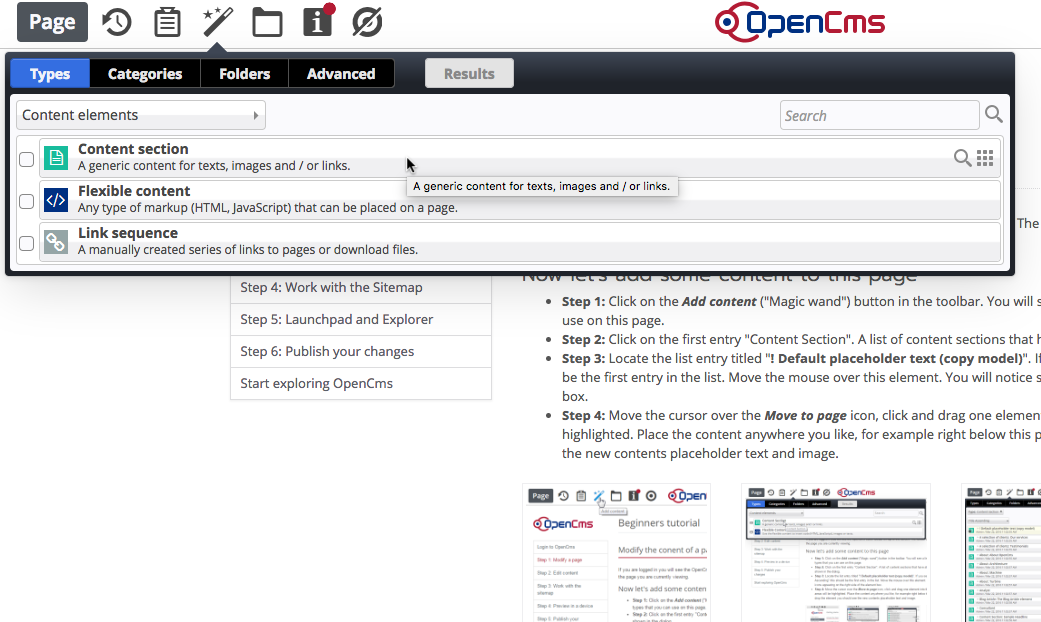Open the gallery folder icon in toolbar
The height and width of the screenshot is (622, 1041).
click(267, 22)
